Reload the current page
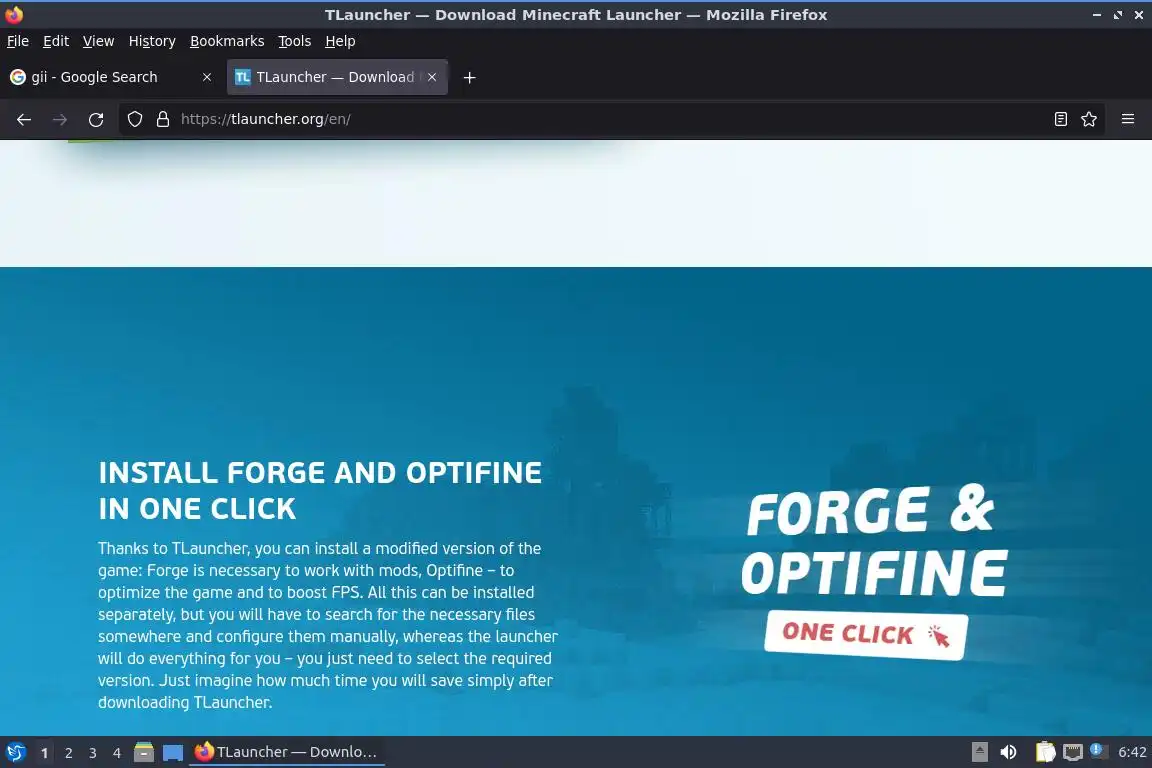This screenshot has width=1152, height=768. tap(96, 119)
